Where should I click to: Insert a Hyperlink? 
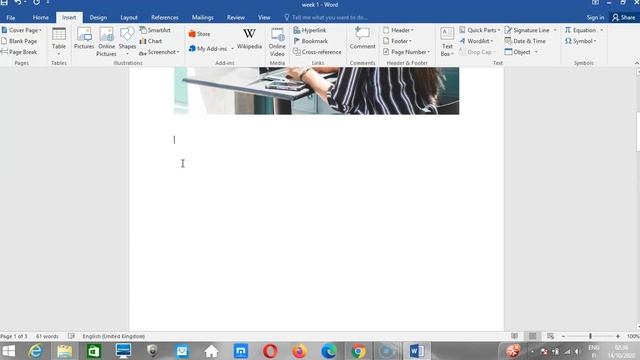click(x=310, y=30)
